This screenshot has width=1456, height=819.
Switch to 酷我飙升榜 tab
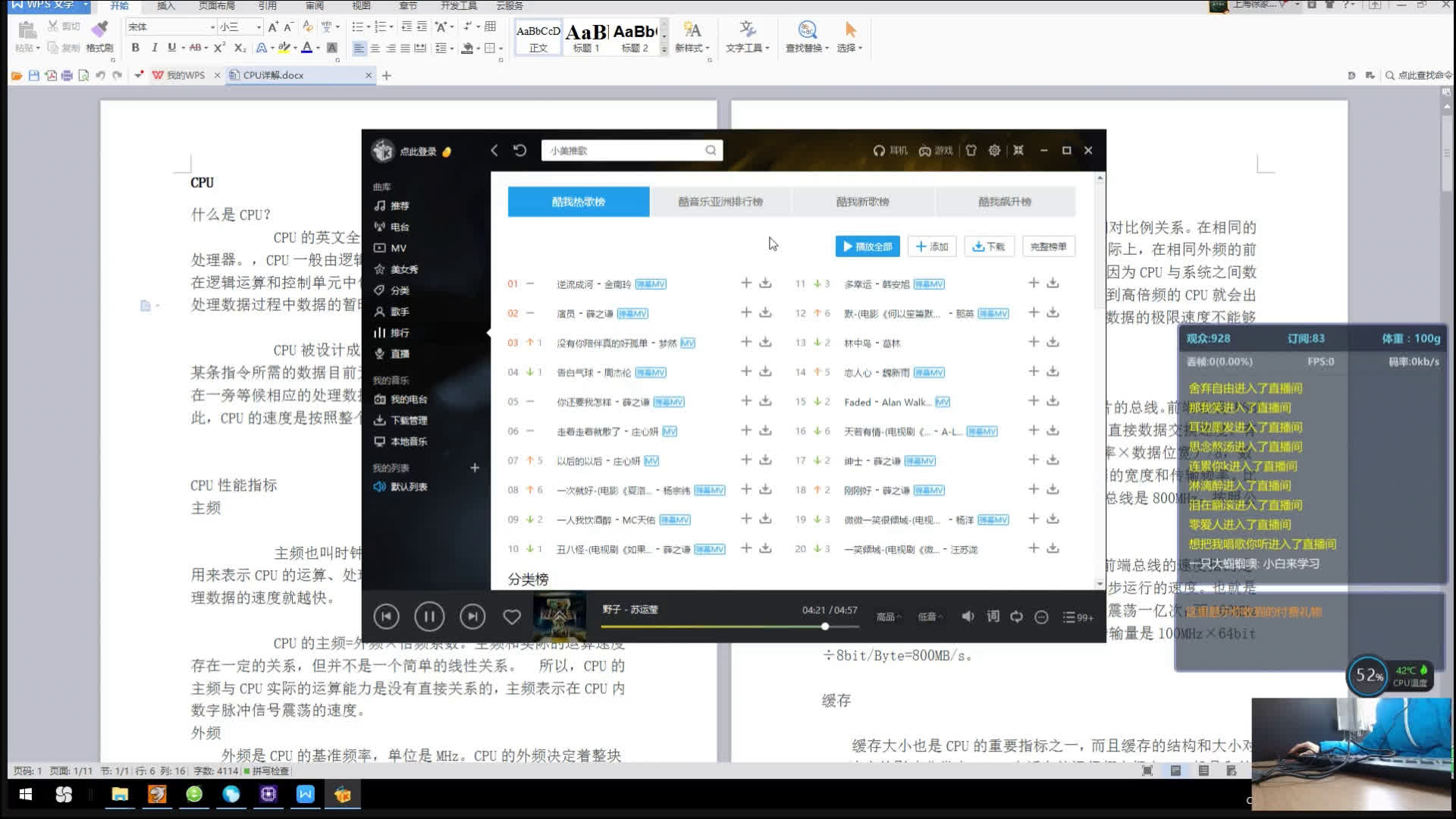point(1005,202)
